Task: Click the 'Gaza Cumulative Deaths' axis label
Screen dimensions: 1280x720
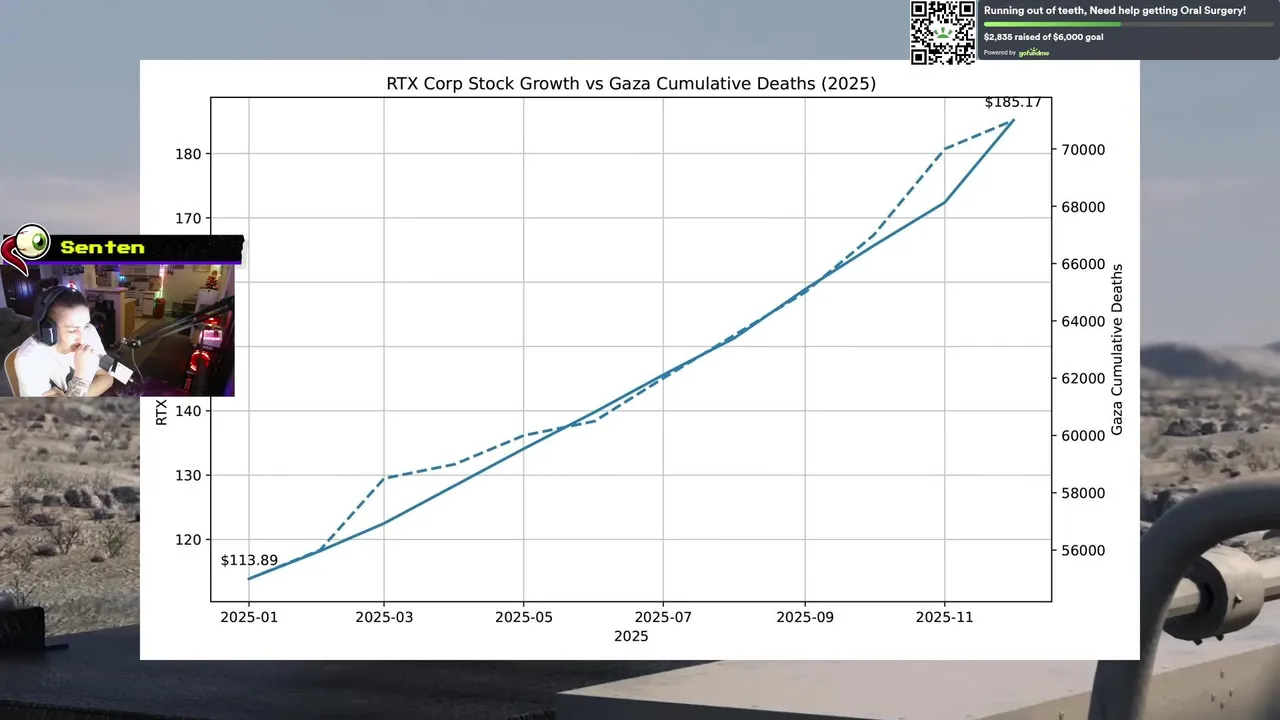Action: [1117, 349]
